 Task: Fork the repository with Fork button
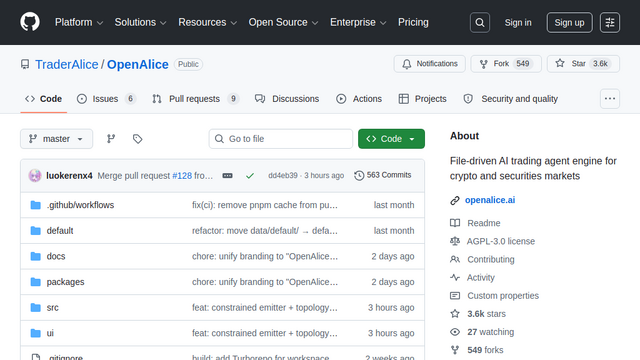tap(506, 64)
